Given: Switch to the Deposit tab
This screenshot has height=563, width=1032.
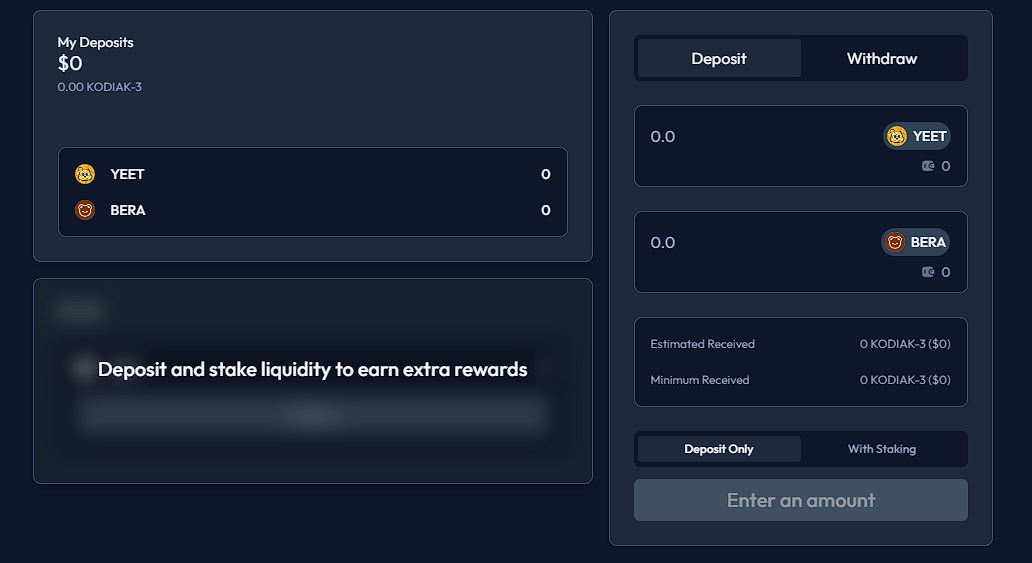Looking at the screenshot, I should pos(719,58).
